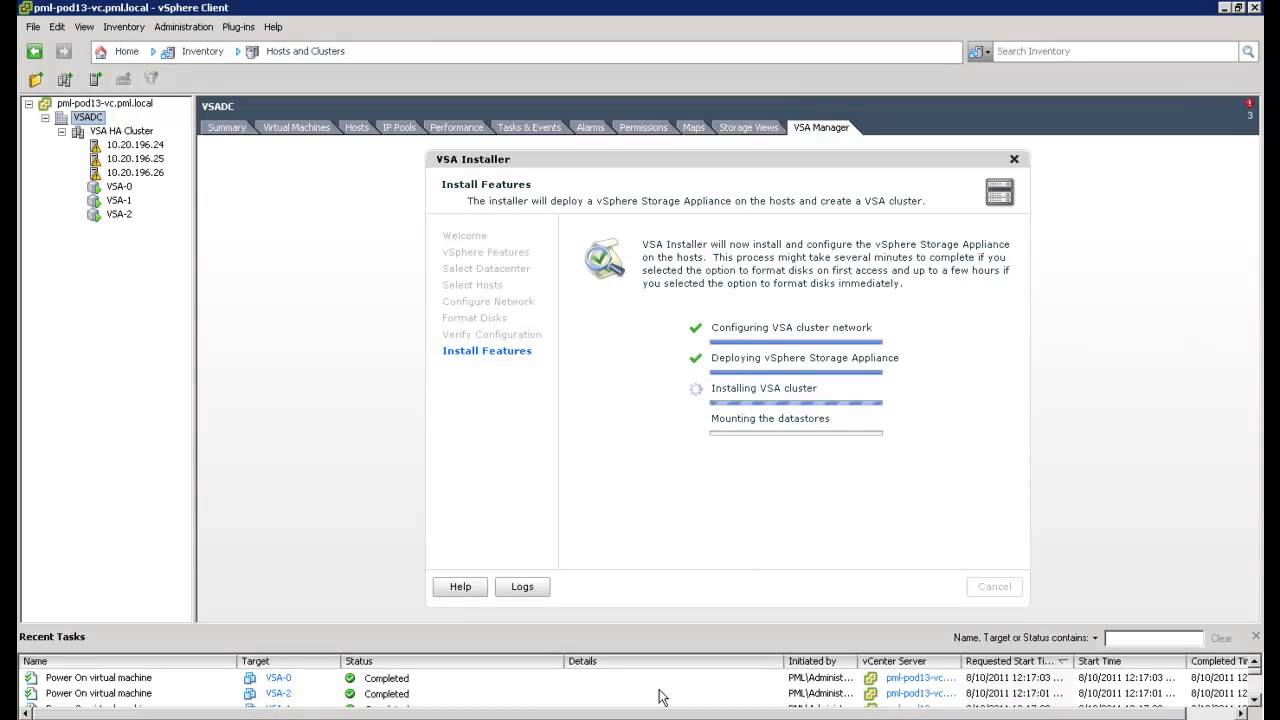Click the Home house icon in the breadcrumb

[100, 52]
